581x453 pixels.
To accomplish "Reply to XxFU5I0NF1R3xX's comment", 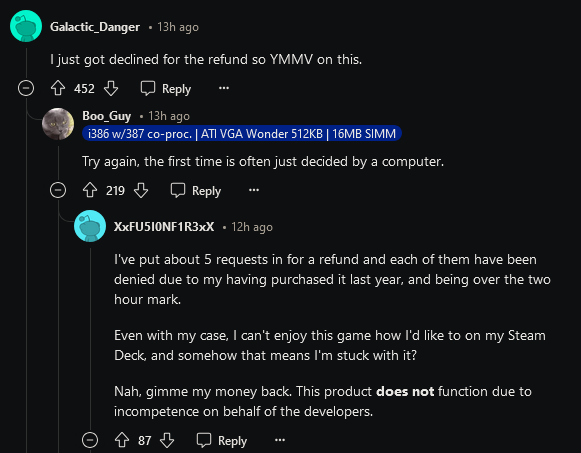I will [x=222, y=440].
